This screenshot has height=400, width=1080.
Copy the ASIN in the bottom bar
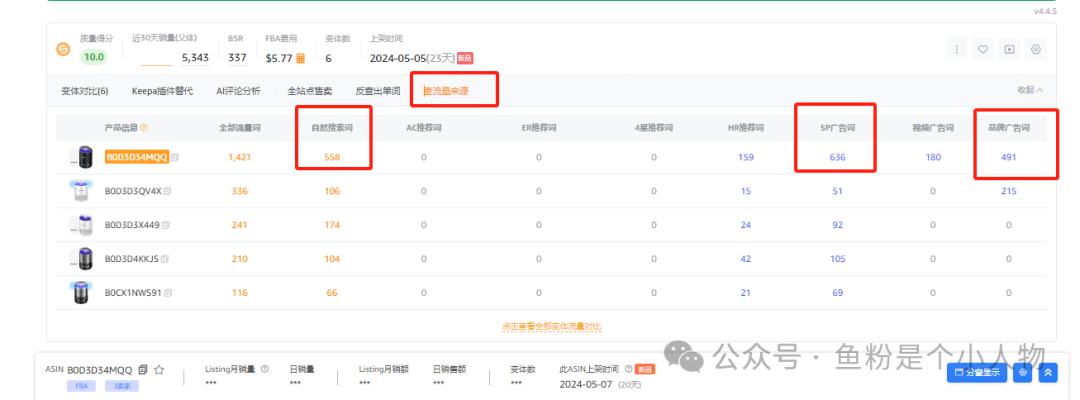tap(143, 370)
